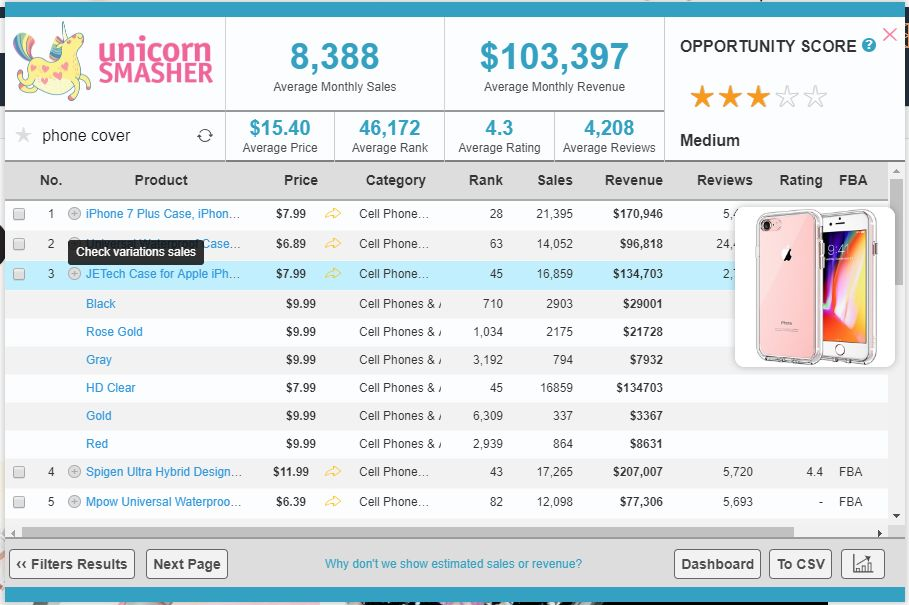909x605 pixels.
Task: Click the share arrow for Spigen Ultra Hybrid
Action: [x=333, y=472]
